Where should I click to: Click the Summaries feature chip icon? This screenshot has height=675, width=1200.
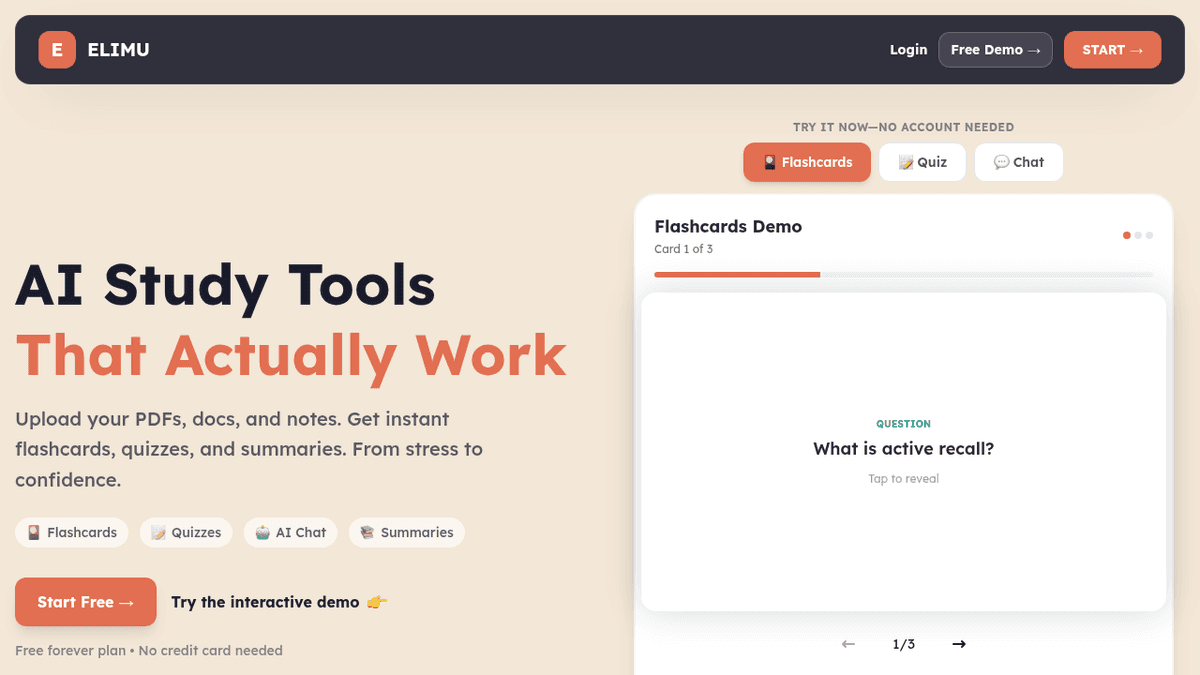tap(367, 533)
